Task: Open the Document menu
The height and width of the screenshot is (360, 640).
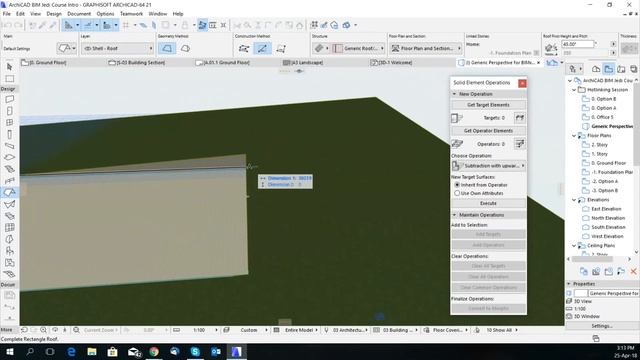Action: [79, 13]
